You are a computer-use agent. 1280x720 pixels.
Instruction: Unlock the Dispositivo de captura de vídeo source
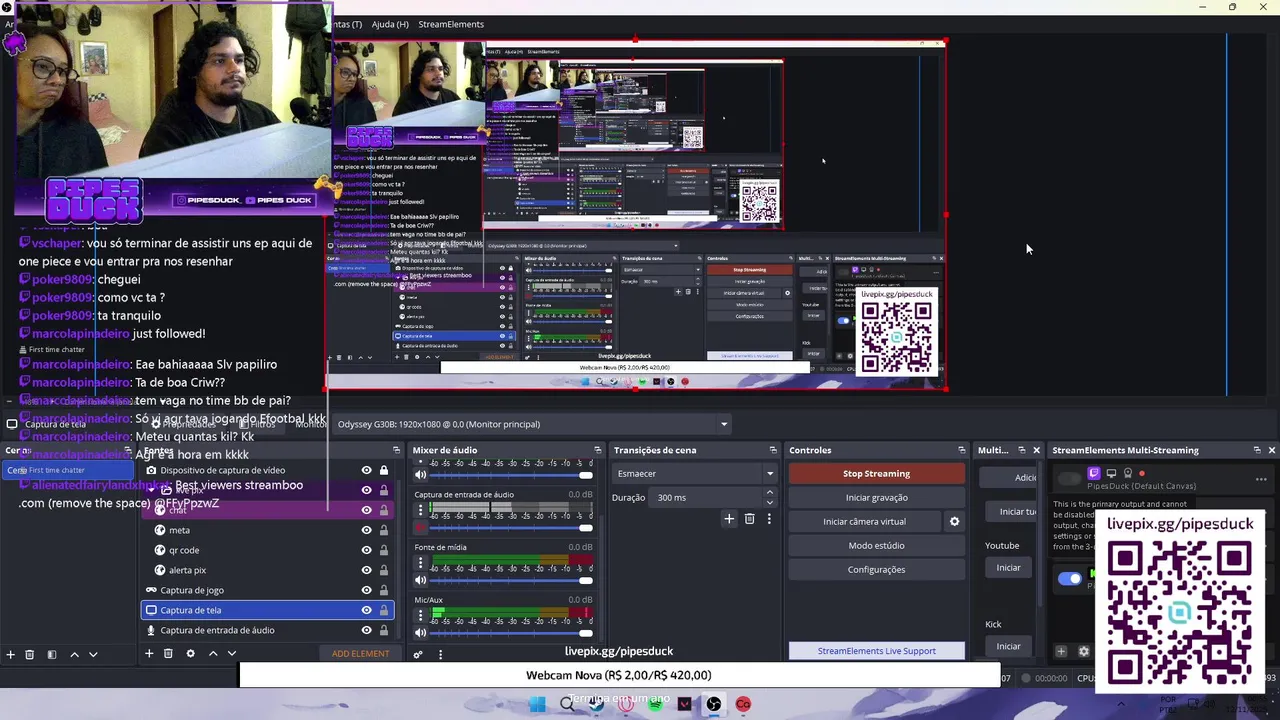click(383, 470)
